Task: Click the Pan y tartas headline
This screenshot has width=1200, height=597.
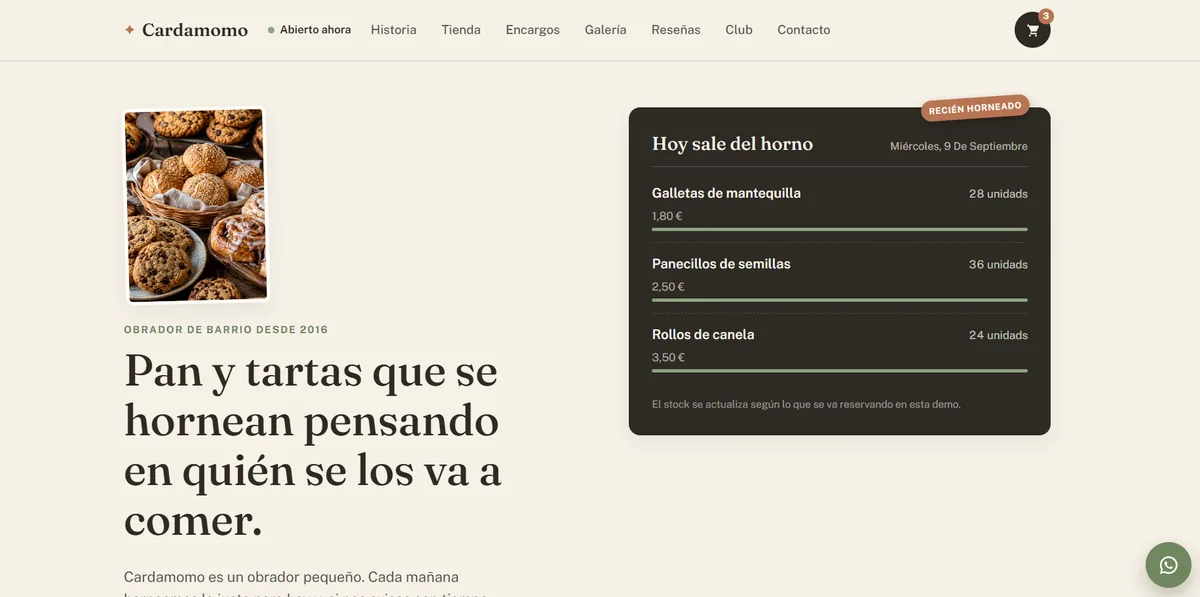Action: pyautogui.click(x=313, y=446)
